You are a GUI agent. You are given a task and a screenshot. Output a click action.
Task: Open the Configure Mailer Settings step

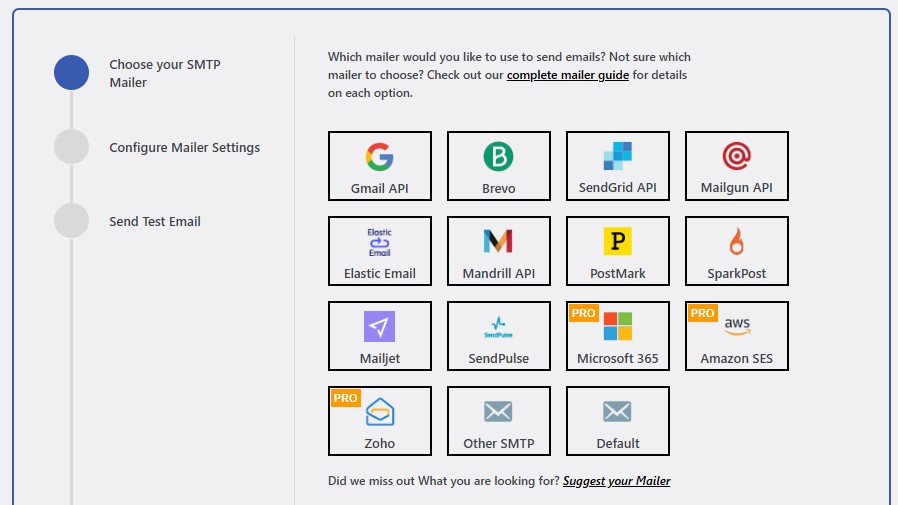coord(184,148)
